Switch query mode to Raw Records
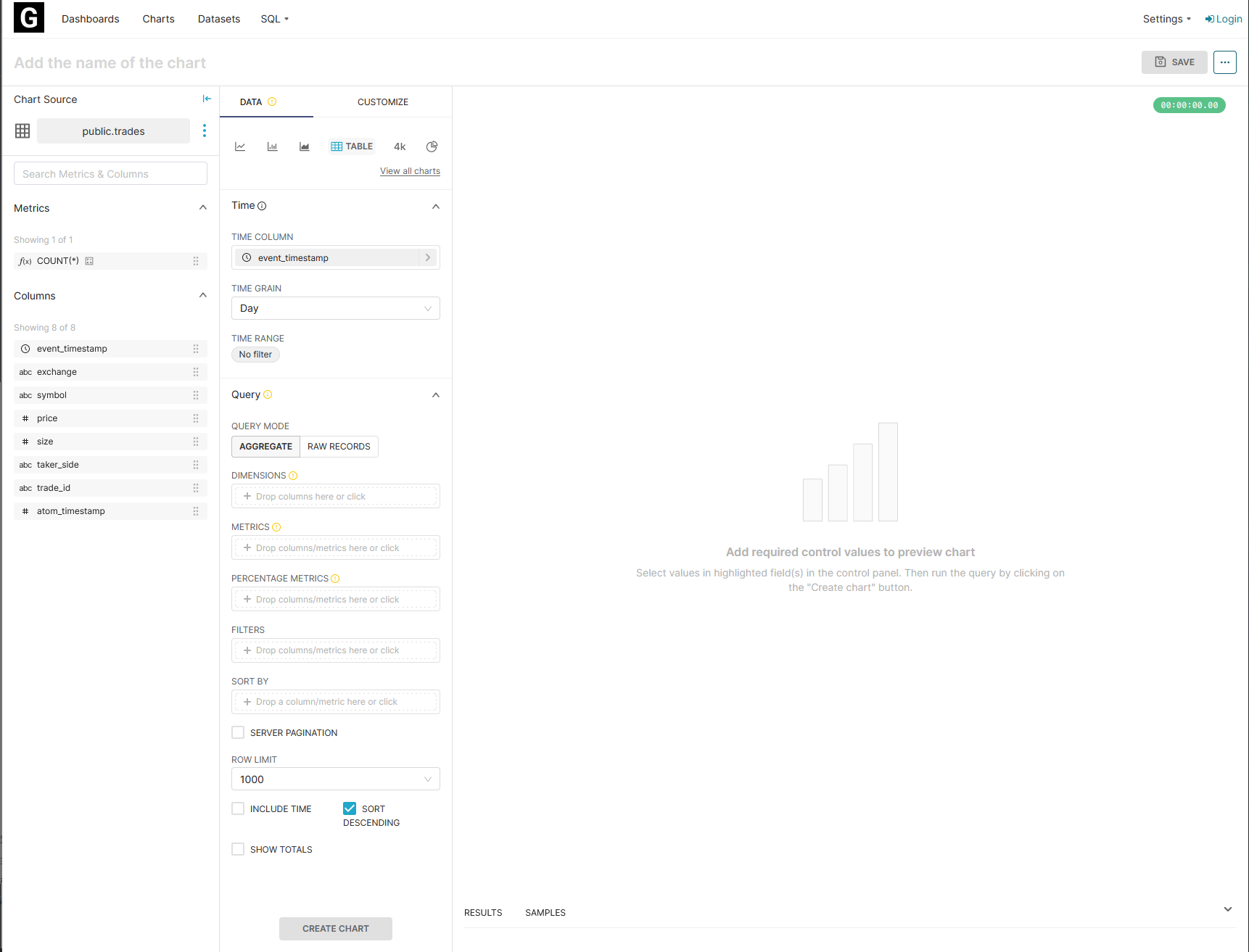 (339, 447)
